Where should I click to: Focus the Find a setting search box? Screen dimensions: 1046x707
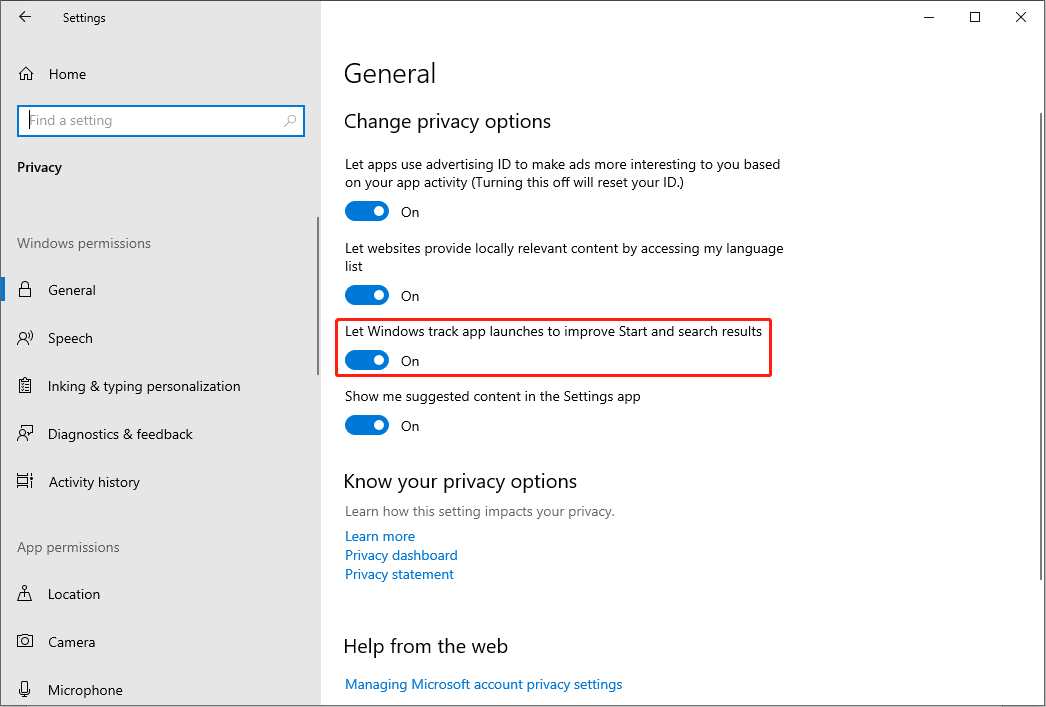(161, 121)
